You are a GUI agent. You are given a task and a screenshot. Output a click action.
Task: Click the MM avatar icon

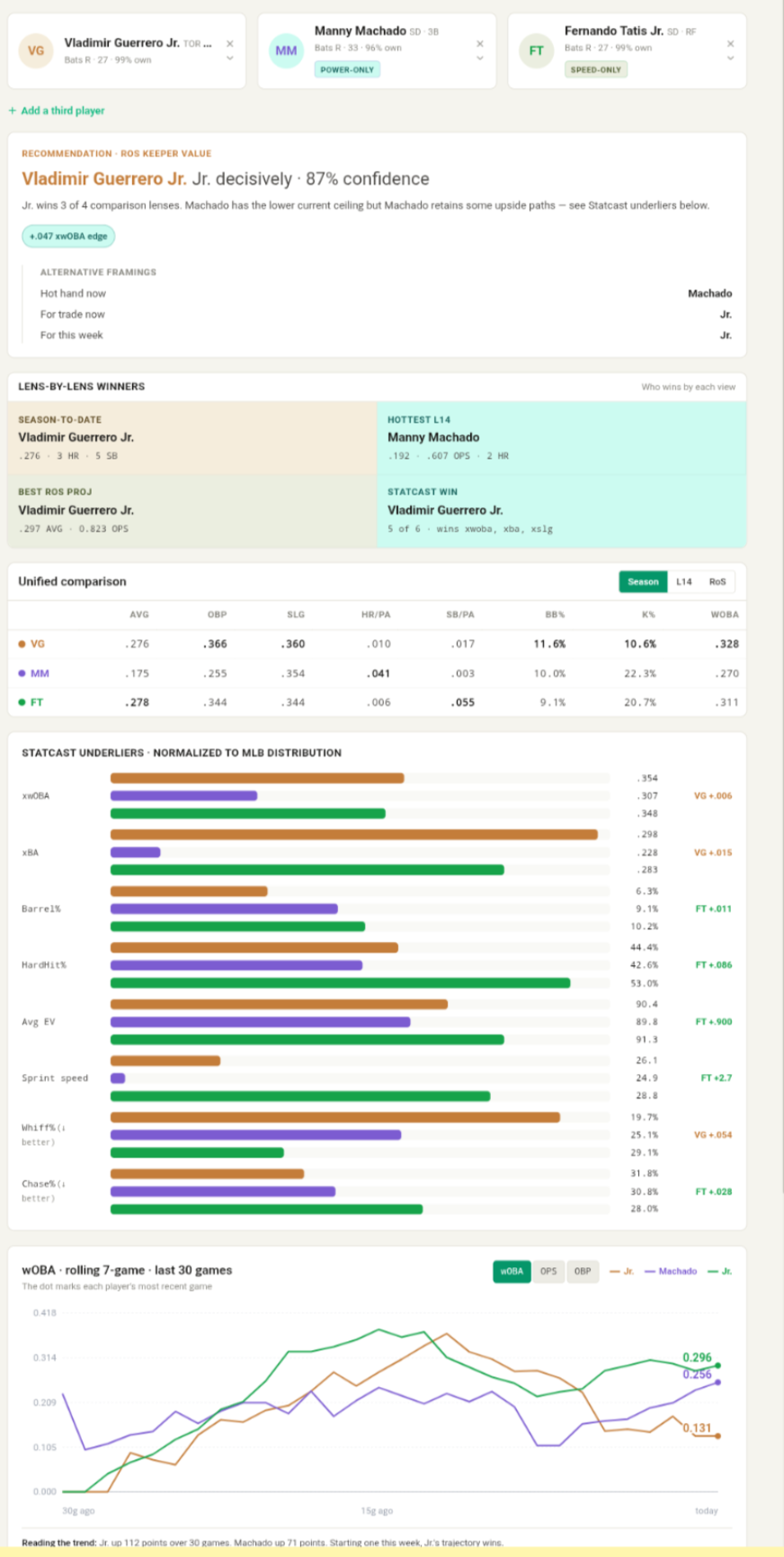pos(286,50)
